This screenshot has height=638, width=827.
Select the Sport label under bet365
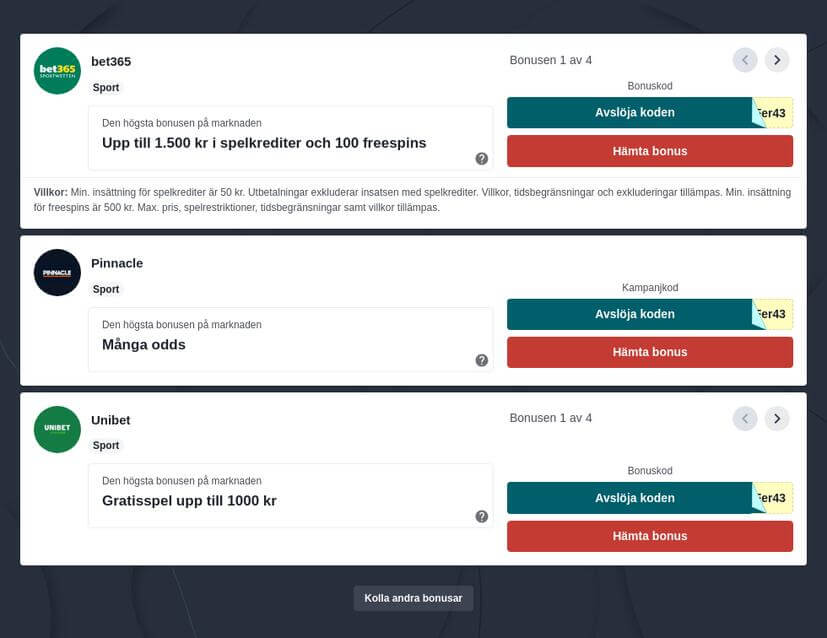(105, 88)
